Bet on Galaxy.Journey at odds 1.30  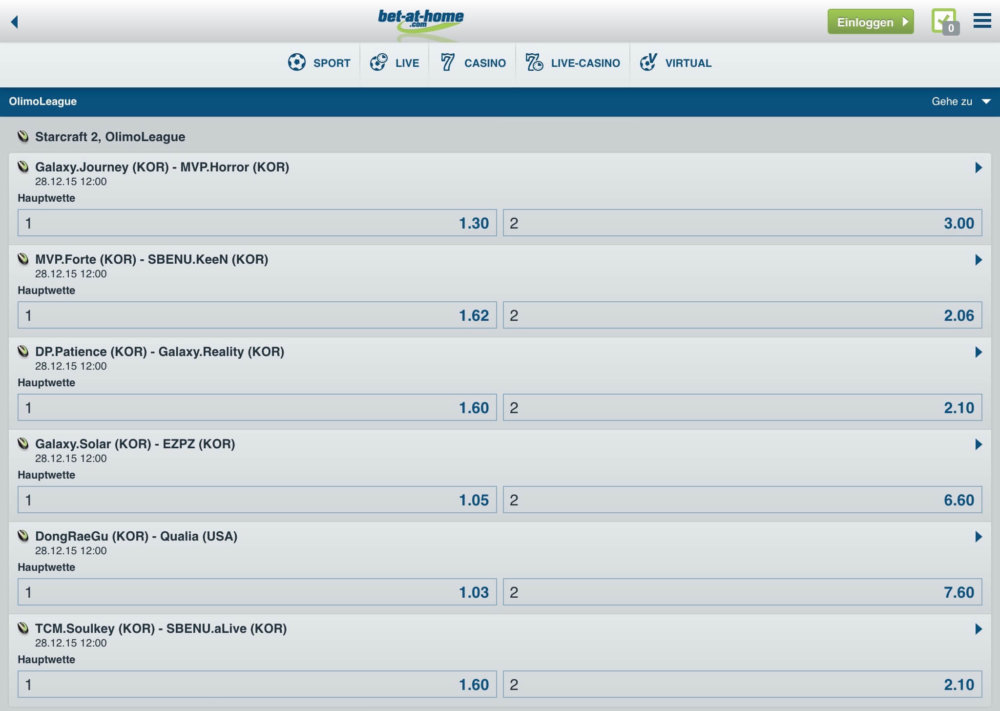point(257,223)
